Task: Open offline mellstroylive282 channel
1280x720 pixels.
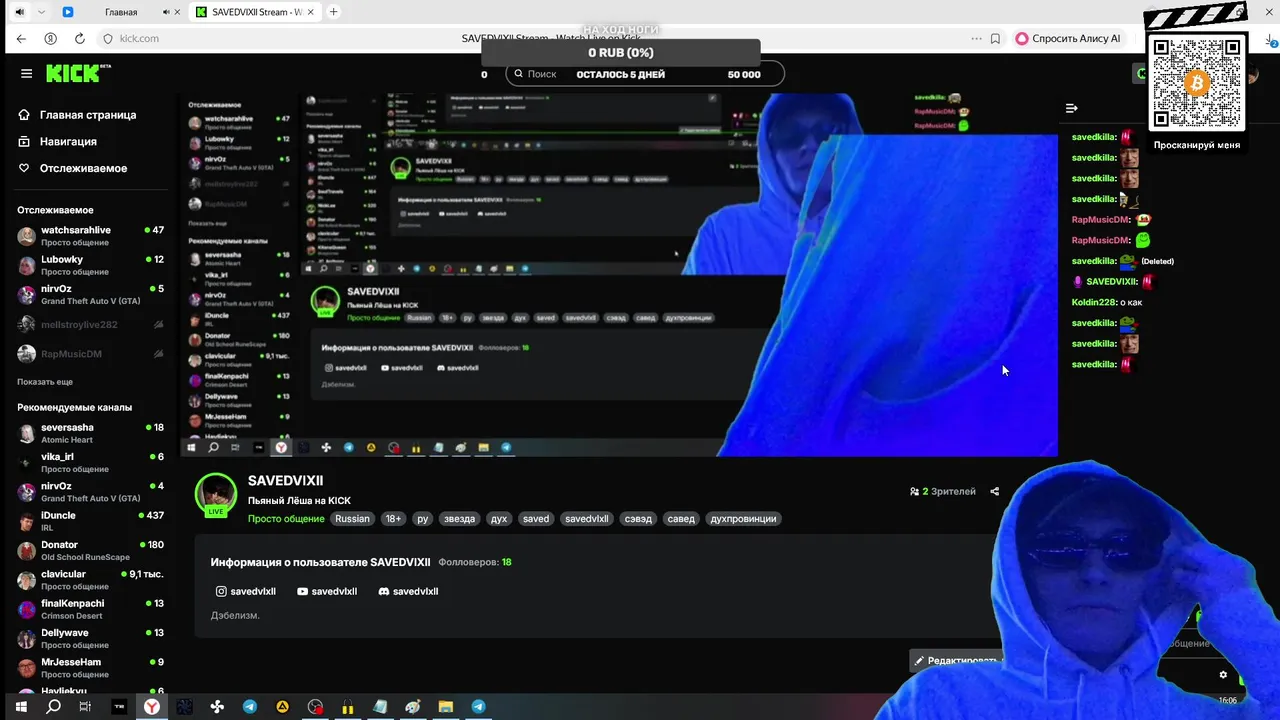Action: [x=90, y=325]
